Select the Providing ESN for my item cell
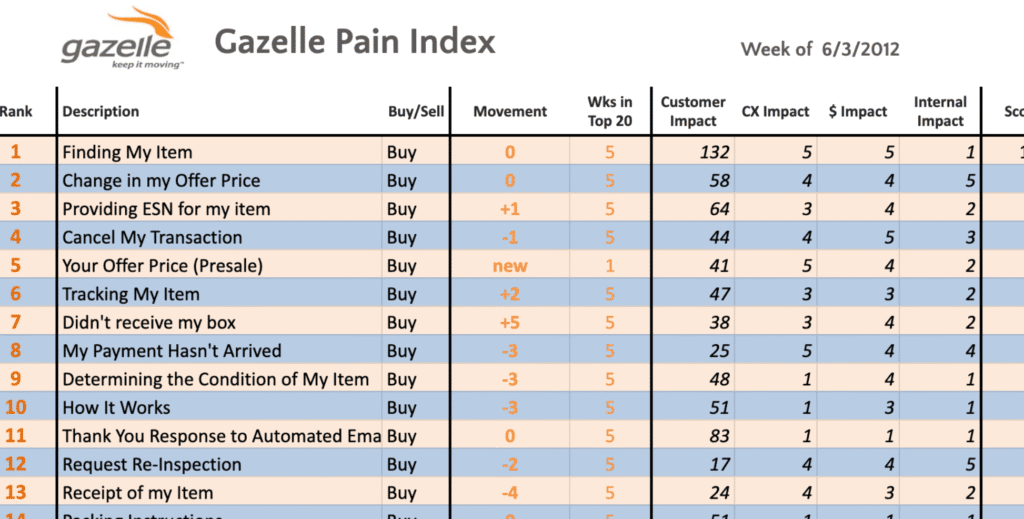 click(166, 209)
